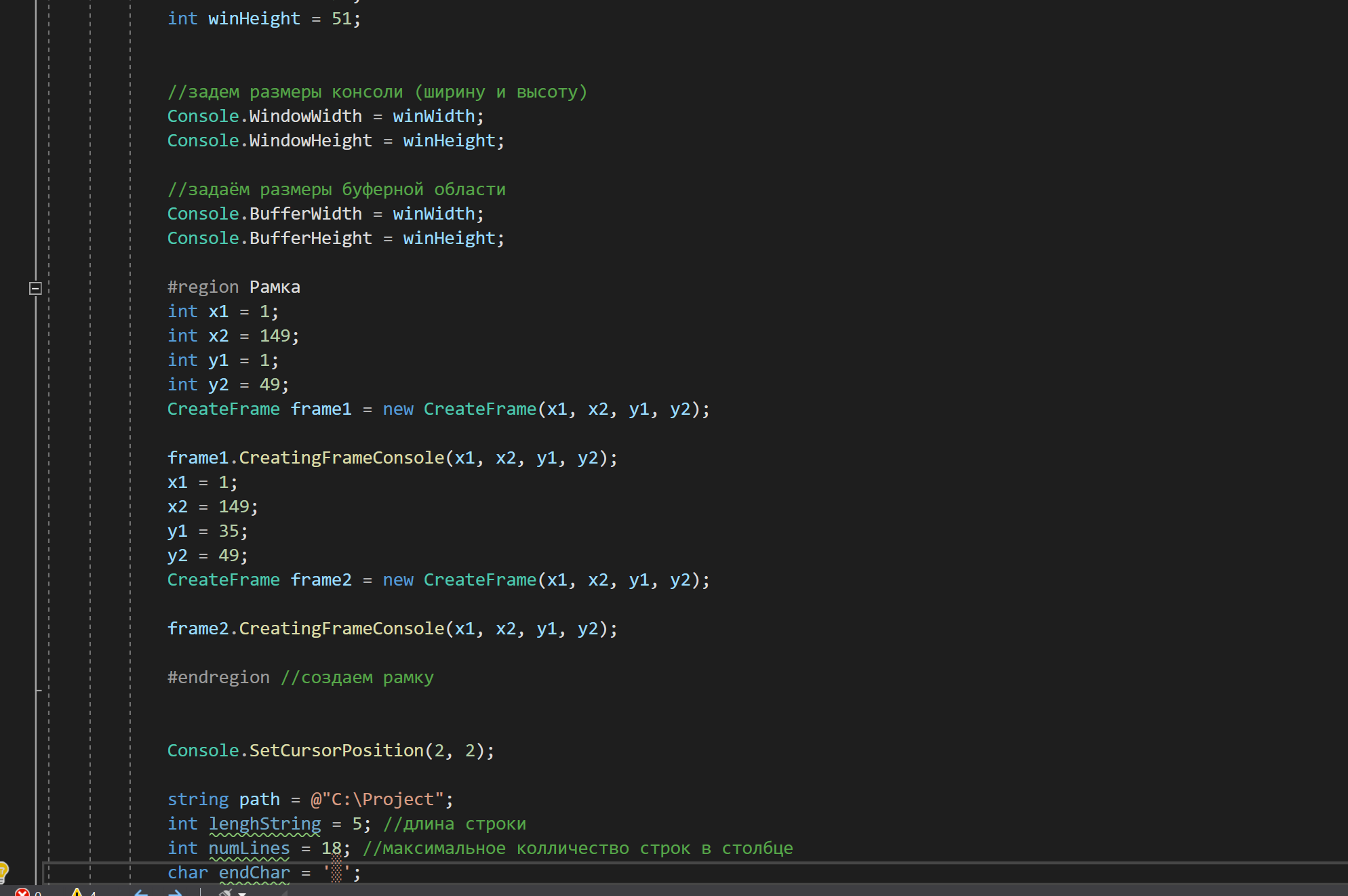Click the #endregion directive line
This screenshot has height=896, width=1348.
218,677
